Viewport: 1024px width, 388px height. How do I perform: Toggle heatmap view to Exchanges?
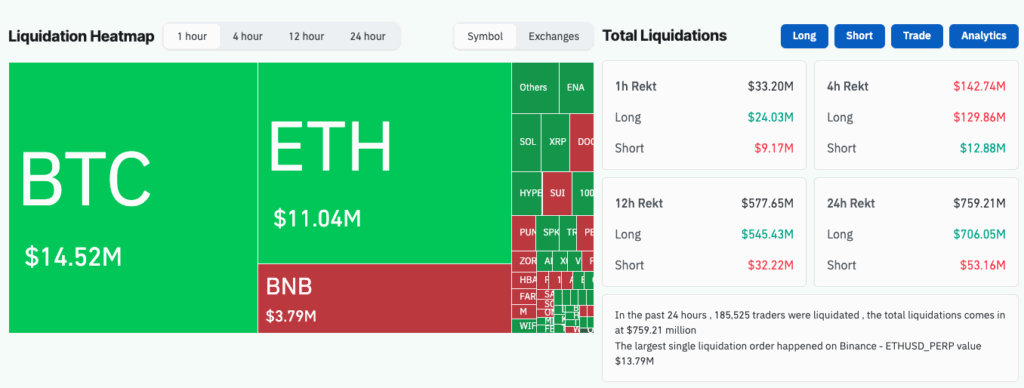554,37
